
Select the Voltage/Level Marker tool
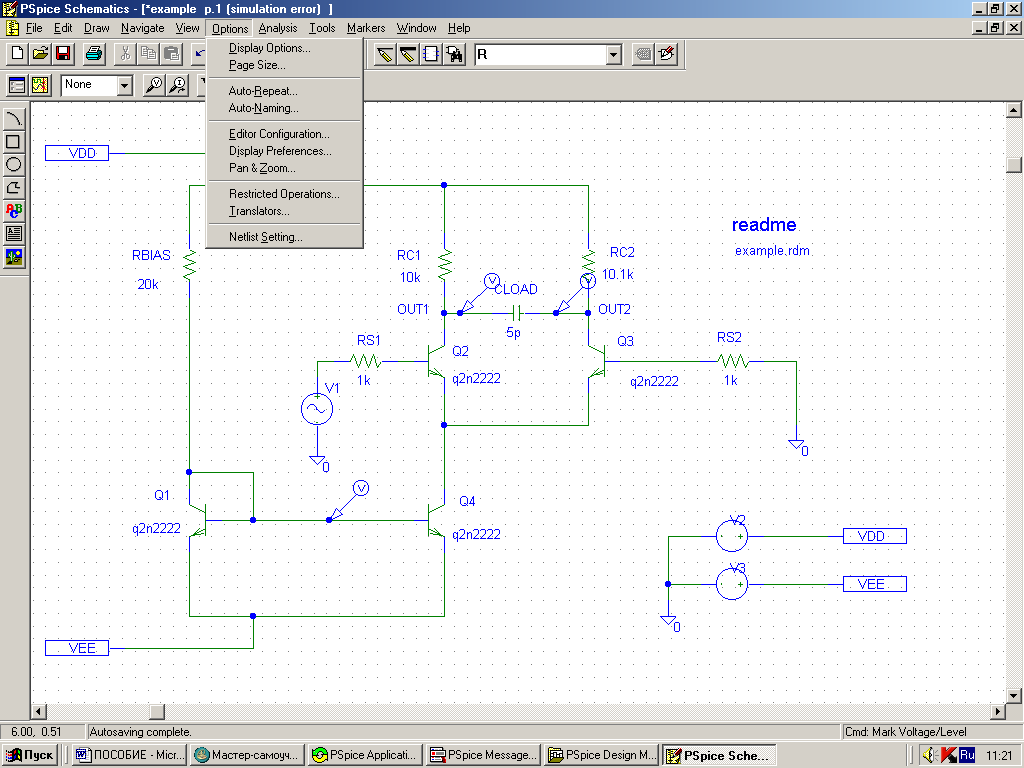pos(153,85)
